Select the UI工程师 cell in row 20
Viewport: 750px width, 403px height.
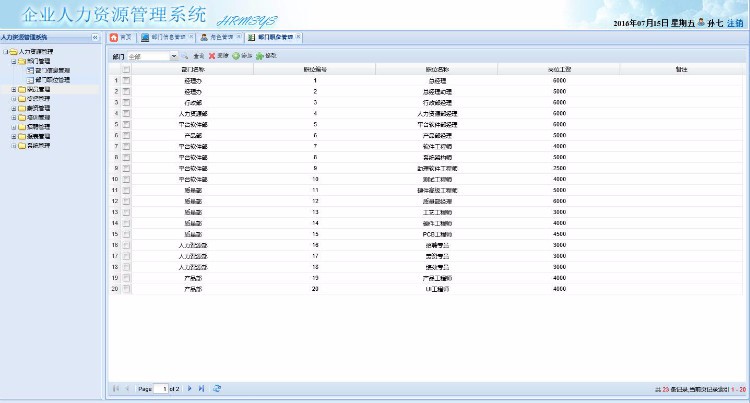[x=437, y=289]
